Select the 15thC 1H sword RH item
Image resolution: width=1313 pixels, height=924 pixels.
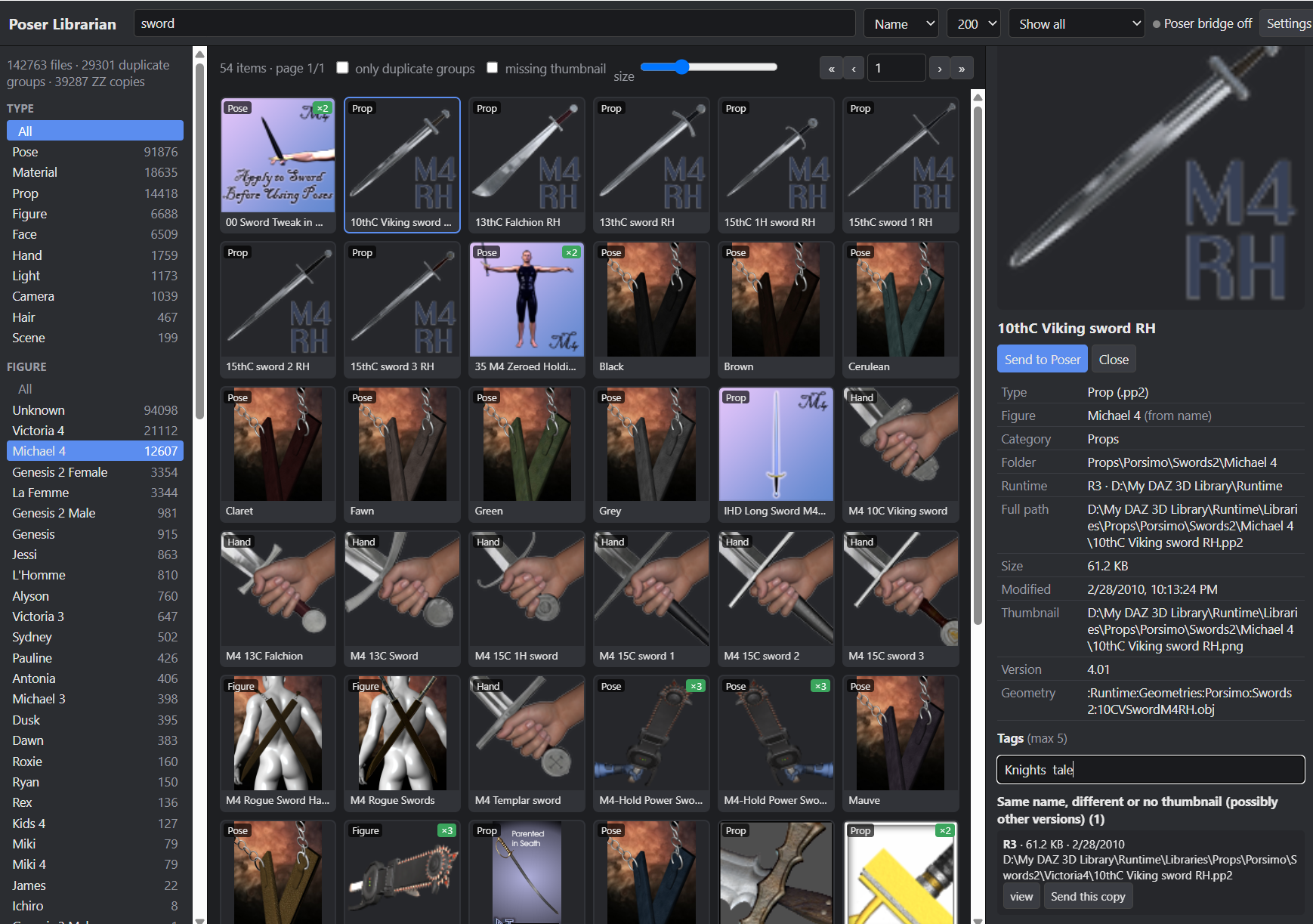pyautogui.click(x=776, y=165)
